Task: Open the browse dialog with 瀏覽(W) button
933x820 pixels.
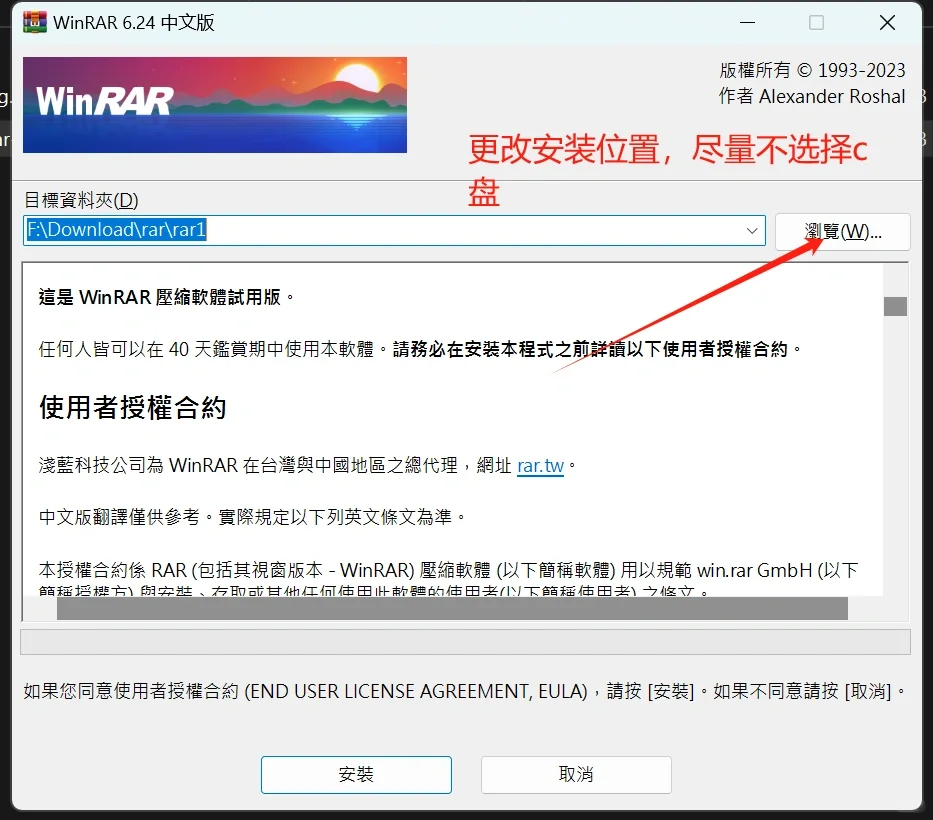Action: [842, 231]
